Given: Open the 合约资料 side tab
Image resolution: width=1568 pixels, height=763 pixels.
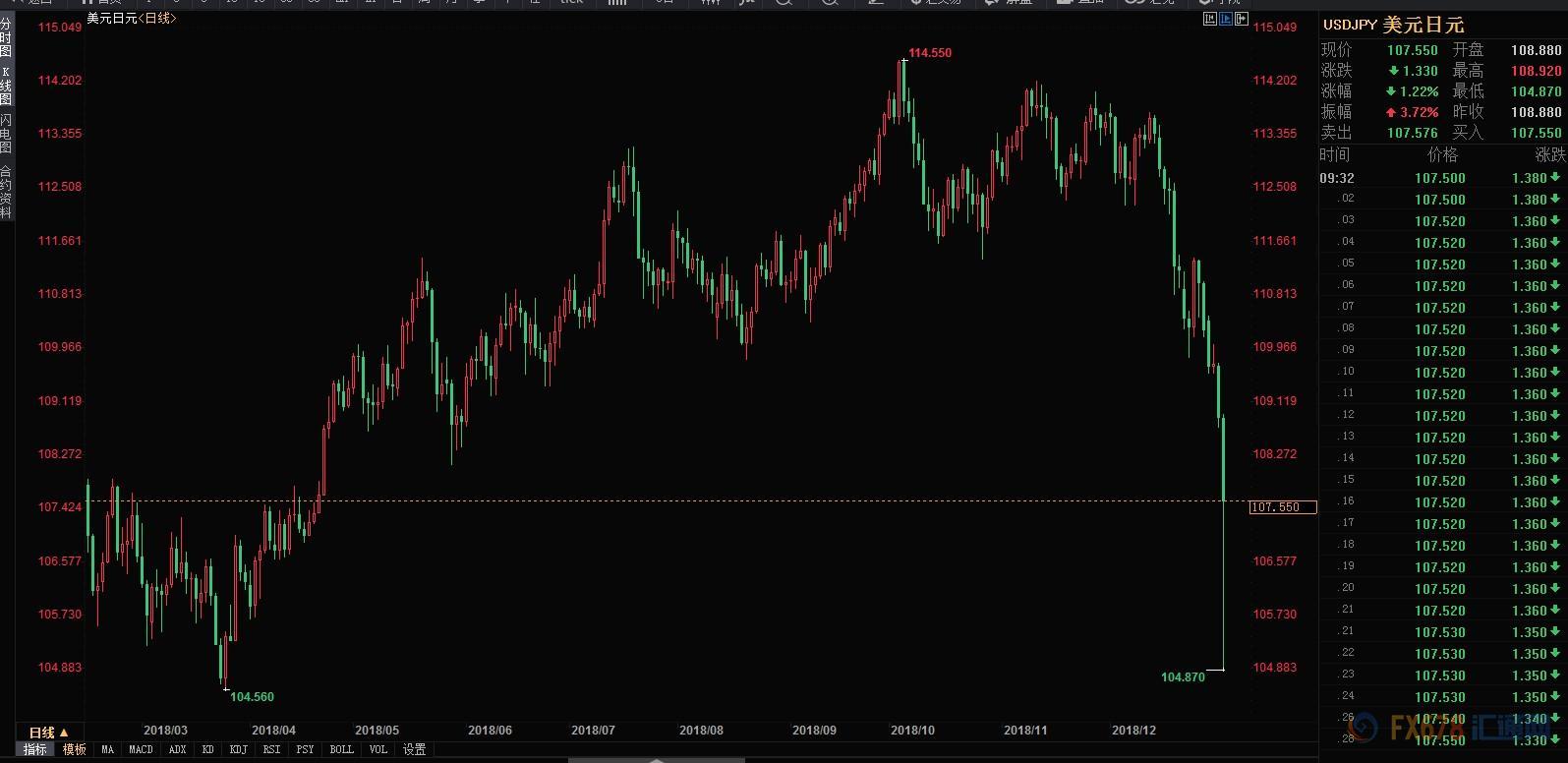Looking at the screenshot, I should (6, 192).
